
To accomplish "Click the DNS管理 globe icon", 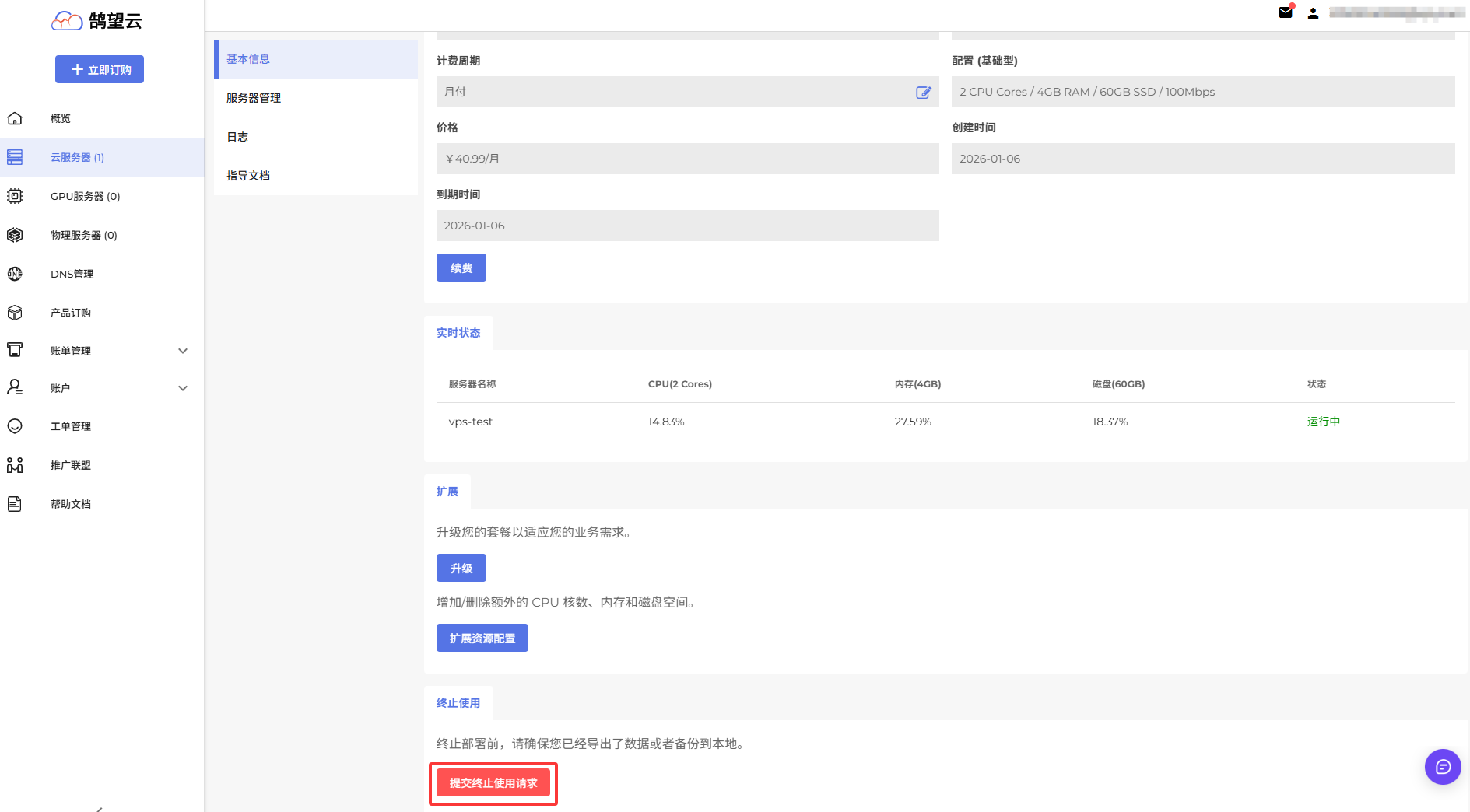I will [15, 274].
